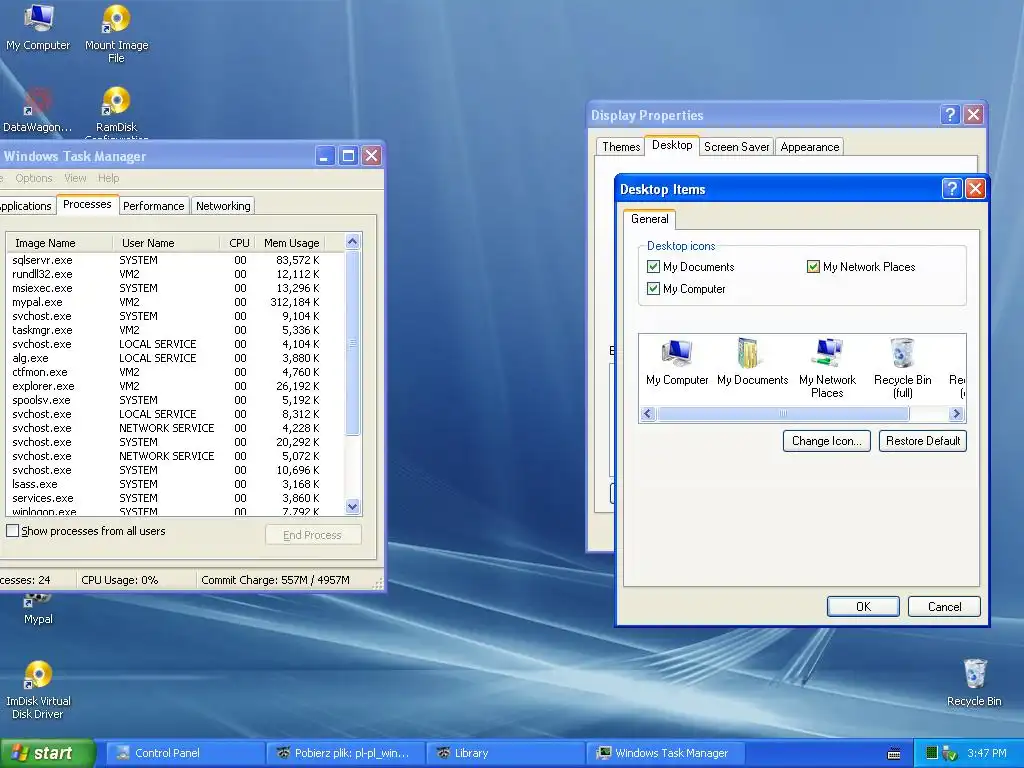Maximize the Windows Task Manager window
The width and height of the screenshot is (1024, 768).
pos(348,155)
